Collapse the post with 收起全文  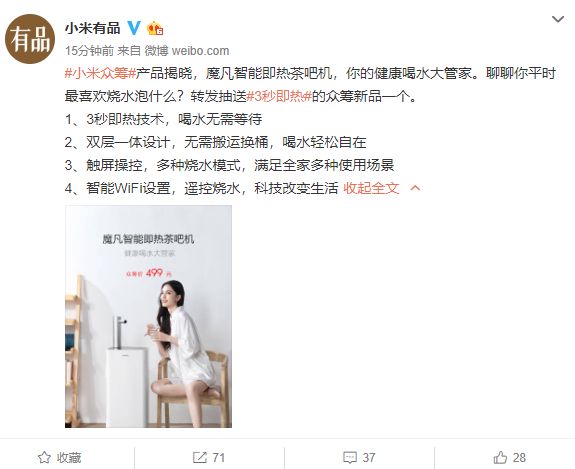371,188
